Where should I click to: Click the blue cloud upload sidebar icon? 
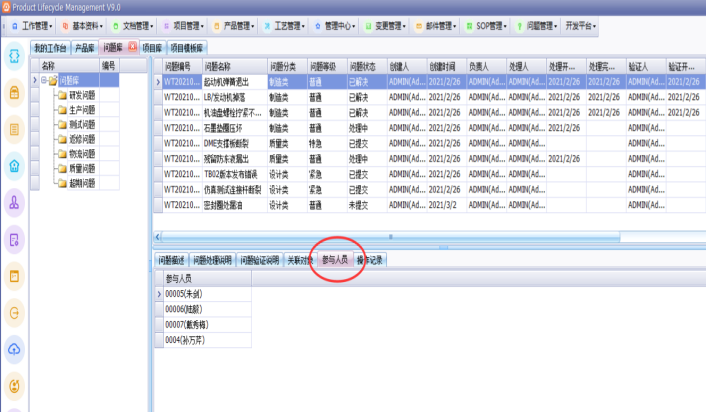click(14, 349)
